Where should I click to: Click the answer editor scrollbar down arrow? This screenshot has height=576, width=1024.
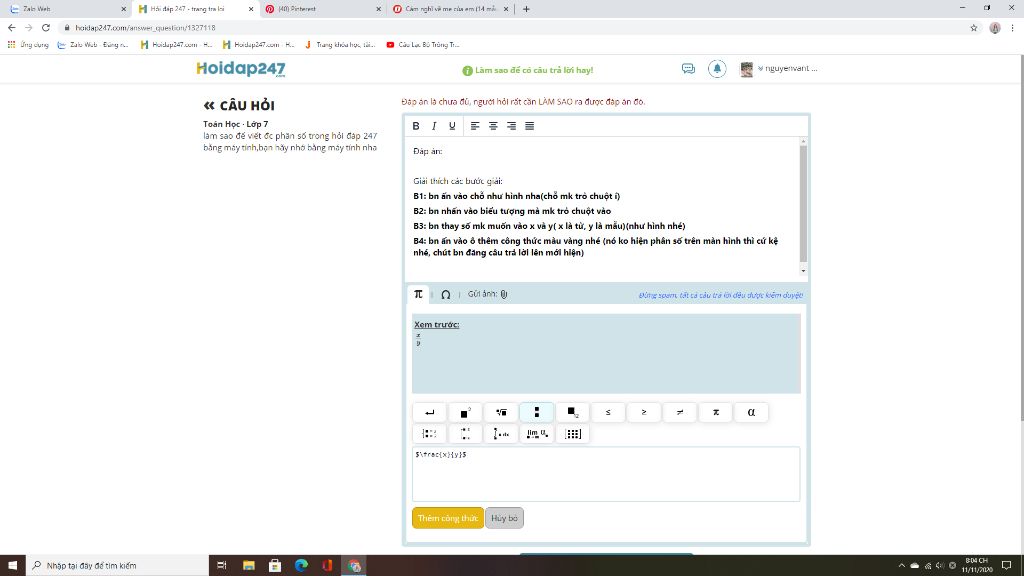803,270
